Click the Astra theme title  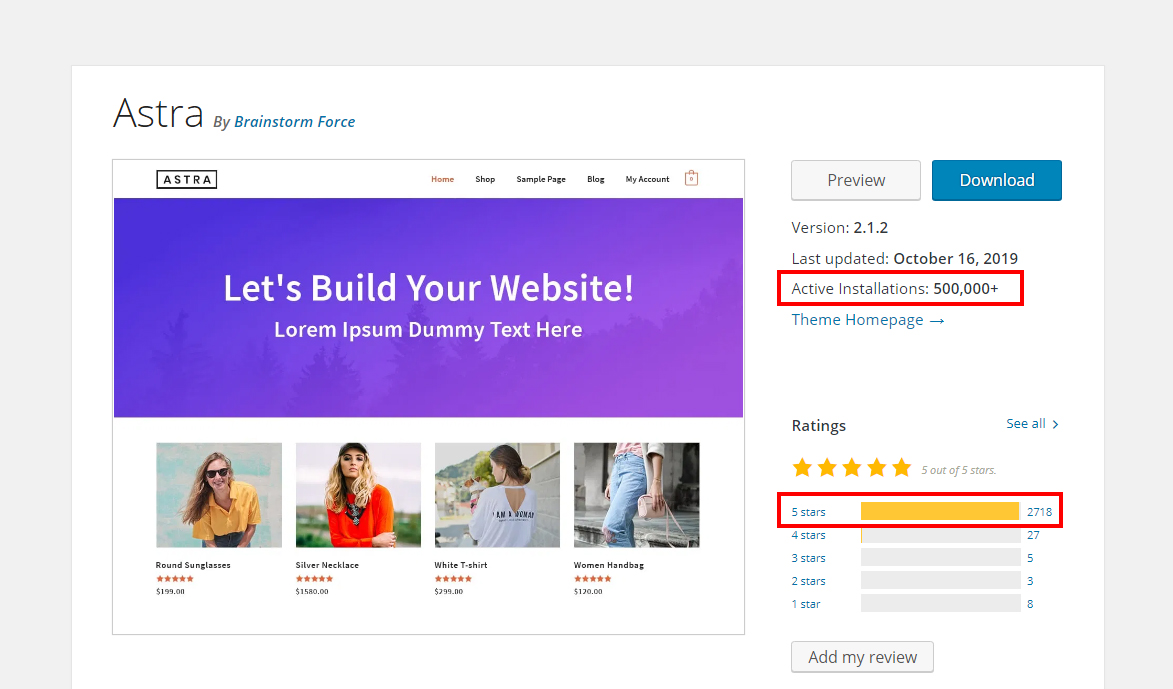pos(158,114)
